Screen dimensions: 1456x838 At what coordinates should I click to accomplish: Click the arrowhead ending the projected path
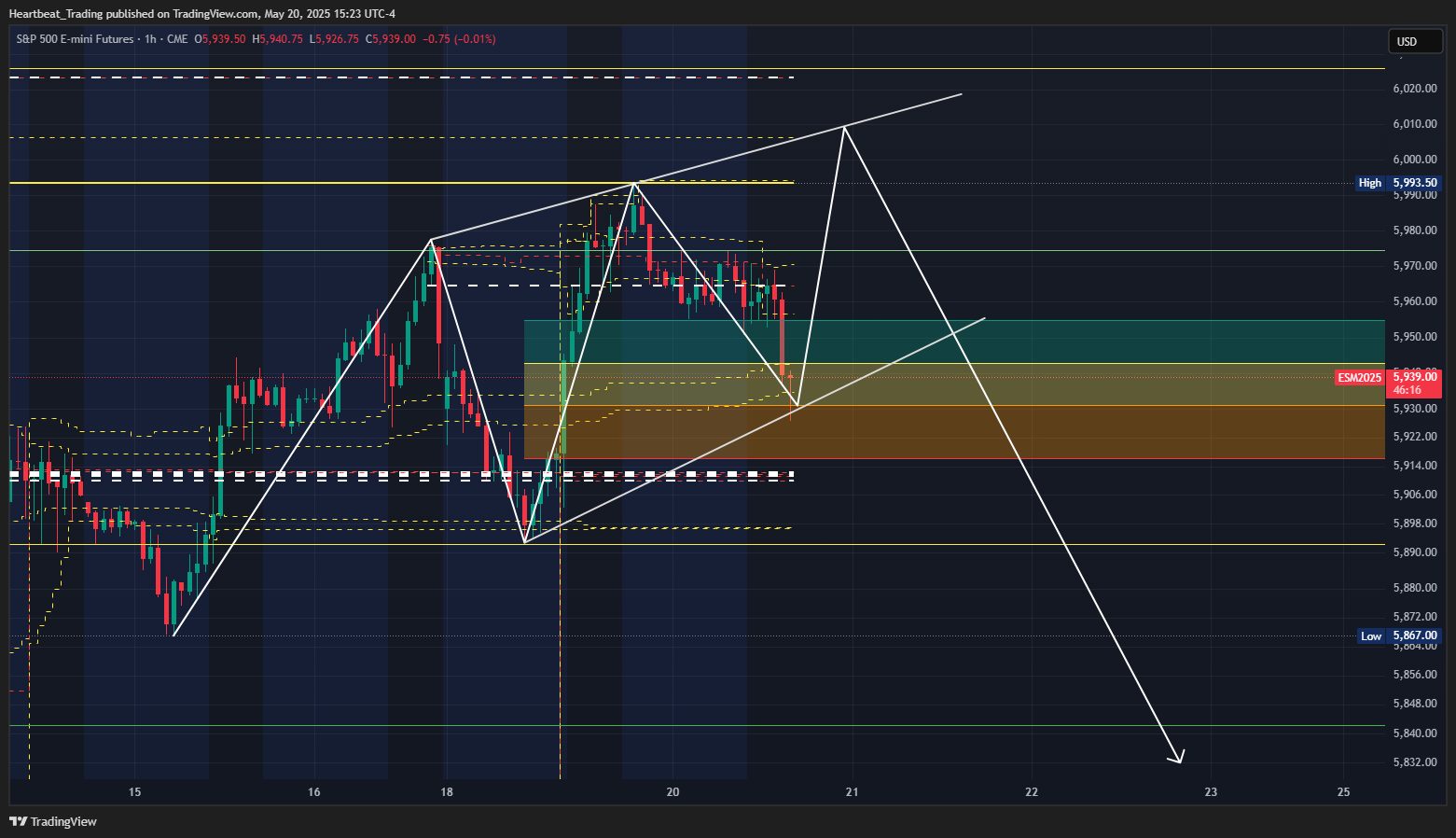click(x=1178, y=758)
